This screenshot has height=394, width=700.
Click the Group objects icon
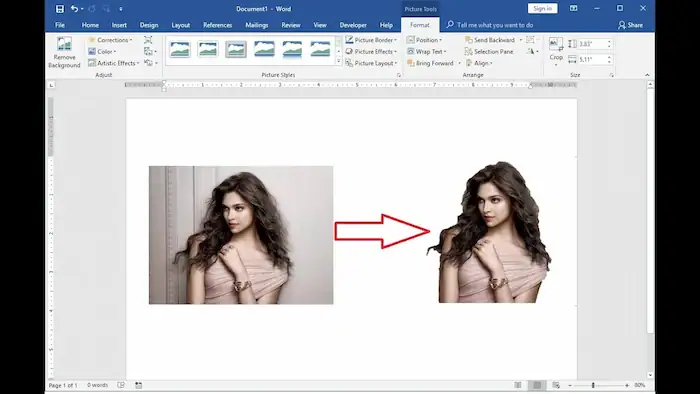pos(530,40)
